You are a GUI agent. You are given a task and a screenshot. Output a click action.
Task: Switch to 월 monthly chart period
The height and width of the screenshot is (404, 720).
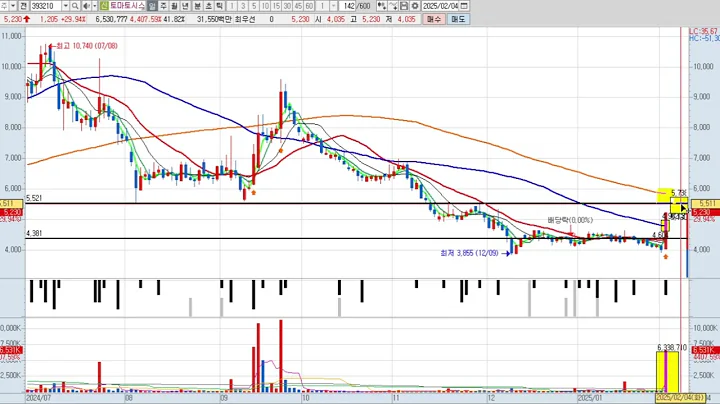174,6
